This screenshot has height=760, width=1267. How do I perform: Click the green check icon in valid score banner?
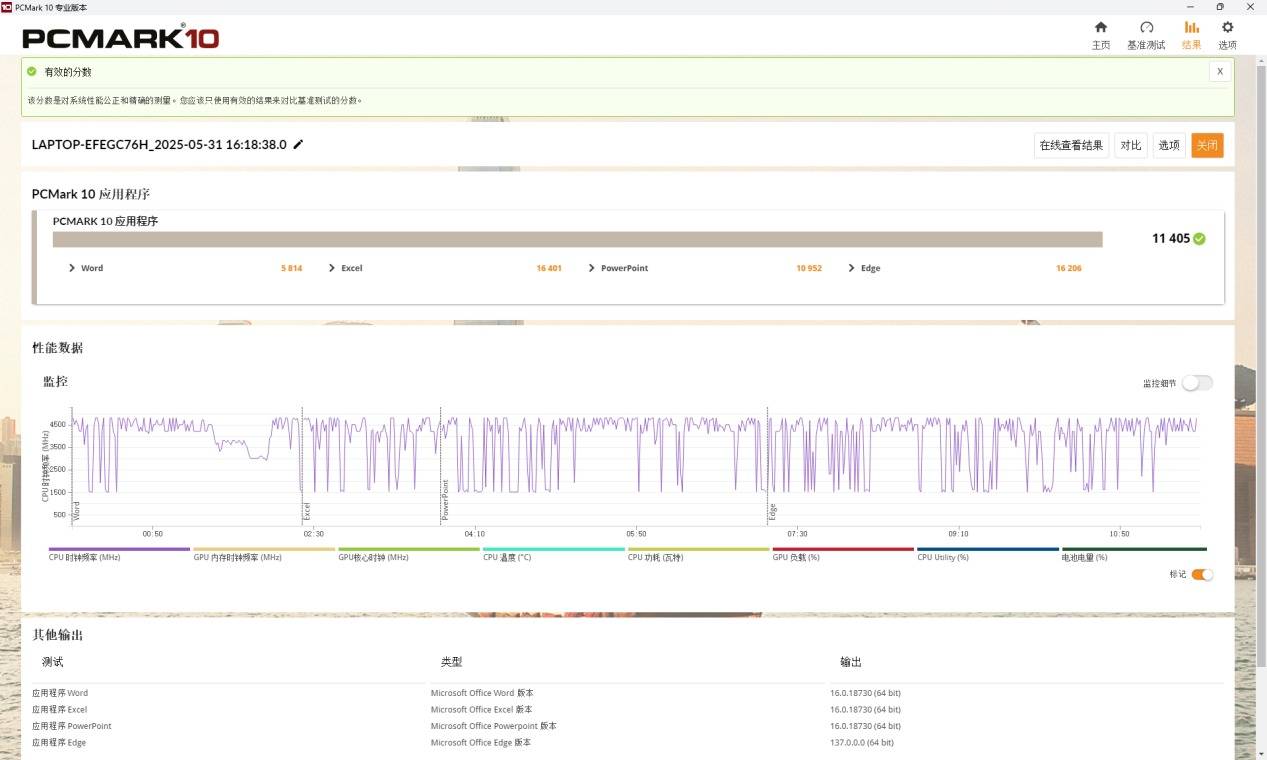pos(32,72)
